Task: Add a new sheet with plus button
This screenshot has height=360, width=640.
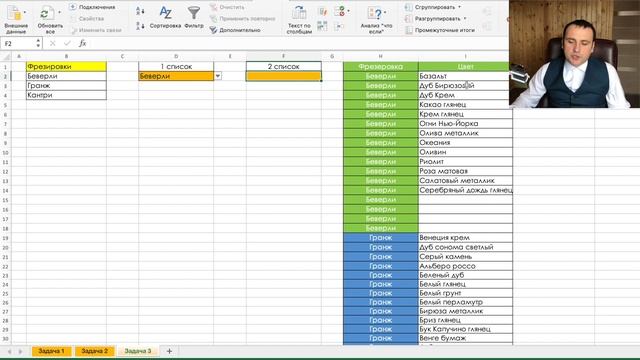Action: point(169,351)
